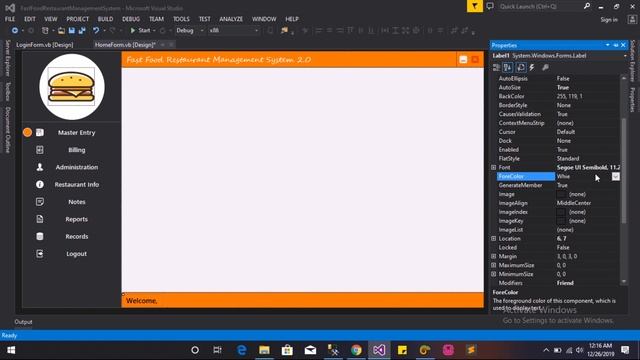The image size is (640, 360).
Task: Open the Output panel tab
Action: (23, 322)
